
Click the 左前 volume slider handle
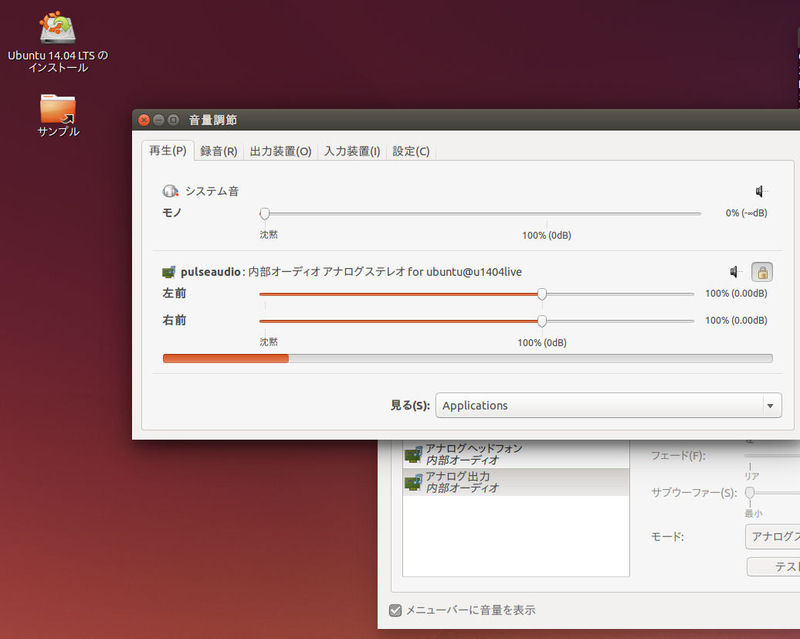point(542,294)
